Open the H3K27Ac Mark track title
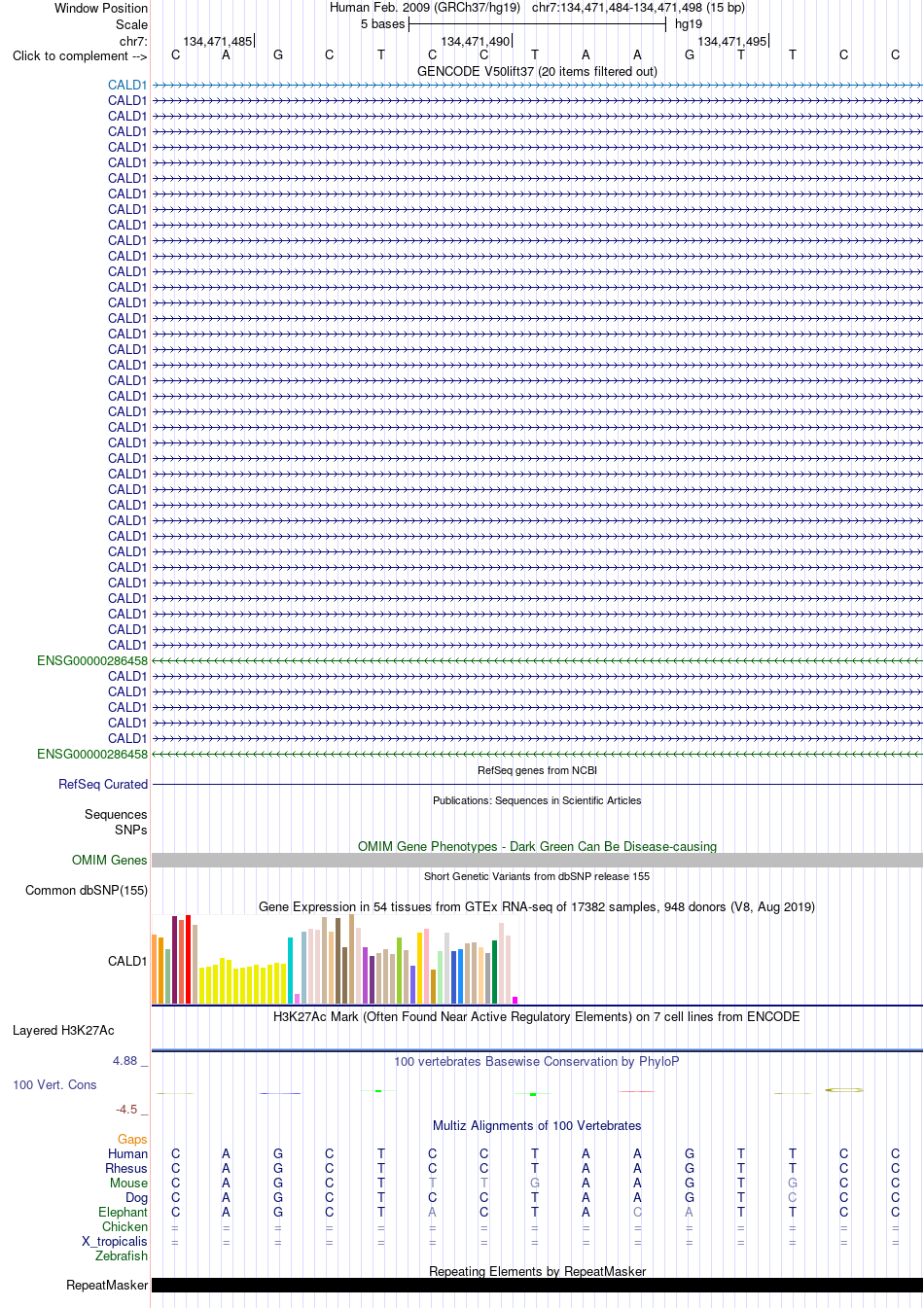 click(537, 1017)
